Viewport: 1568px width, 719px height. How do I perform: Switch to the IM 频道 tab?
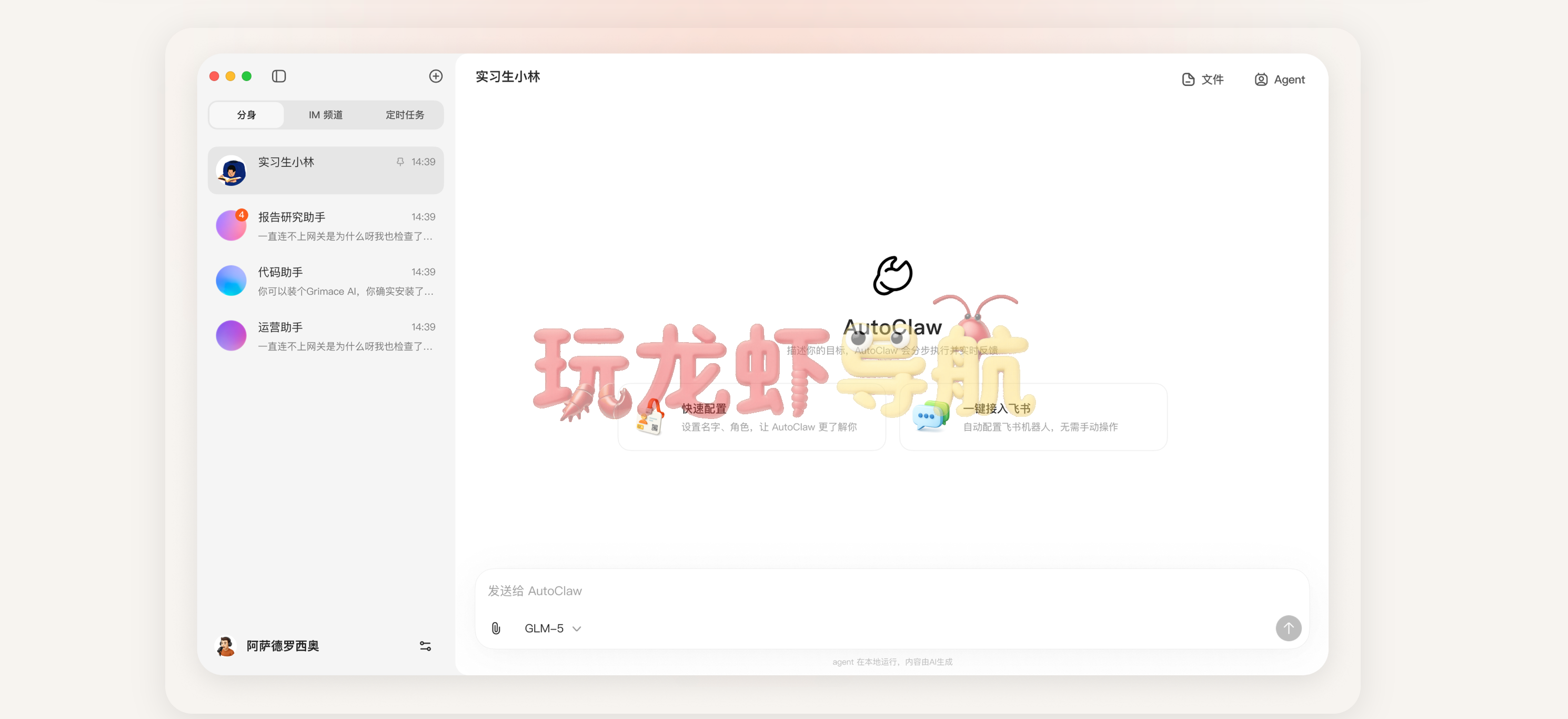pyautogui.click(x=326, y=115)
